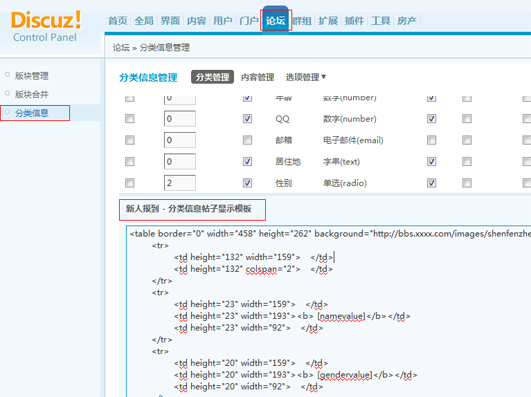Screen dimensions: 531x397
Task: Tick the unchangeable checkbox for 邮箱 row
Action: [467, 140]
